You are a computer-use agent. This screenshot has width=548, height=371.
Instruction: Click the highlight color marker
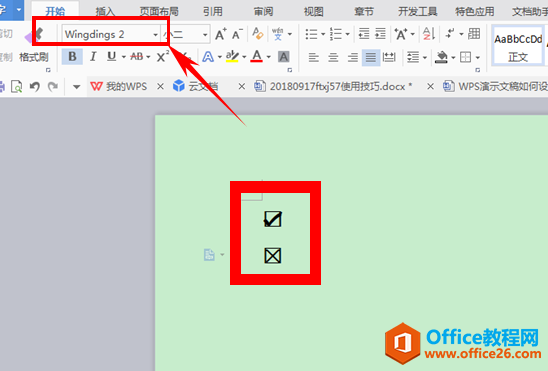click(x=232, y=57)
